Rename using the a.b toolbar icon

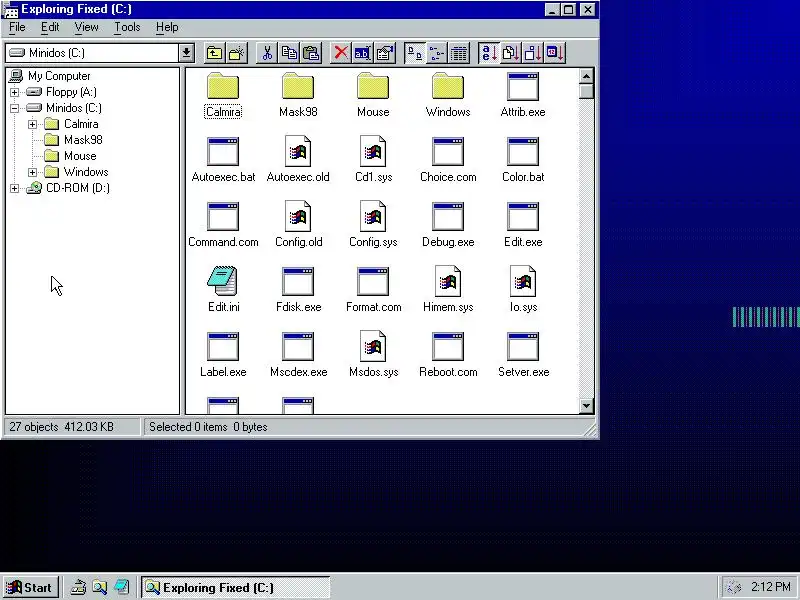(363, 53)
